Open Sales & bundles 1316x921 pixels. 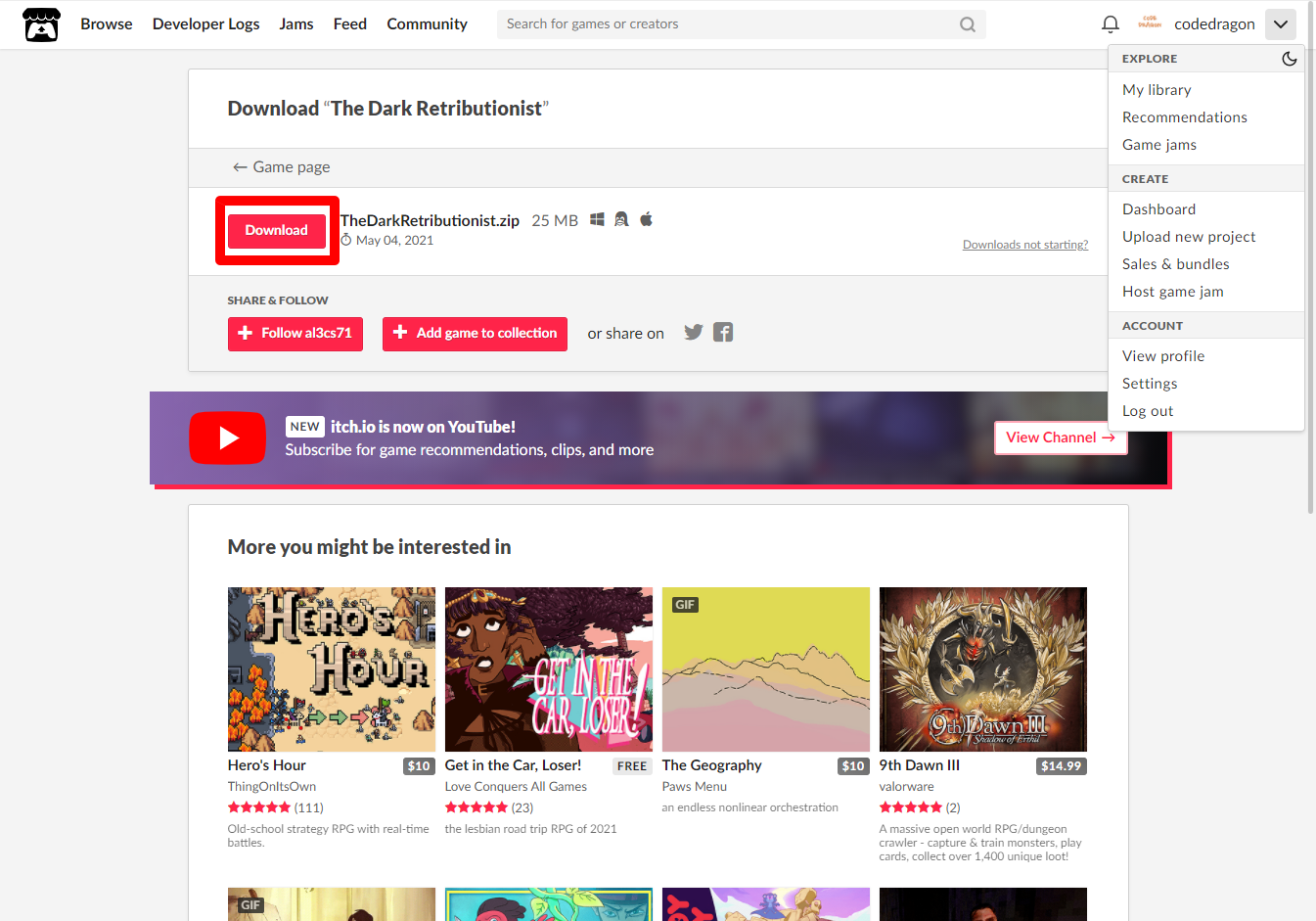coord(1175,264)
